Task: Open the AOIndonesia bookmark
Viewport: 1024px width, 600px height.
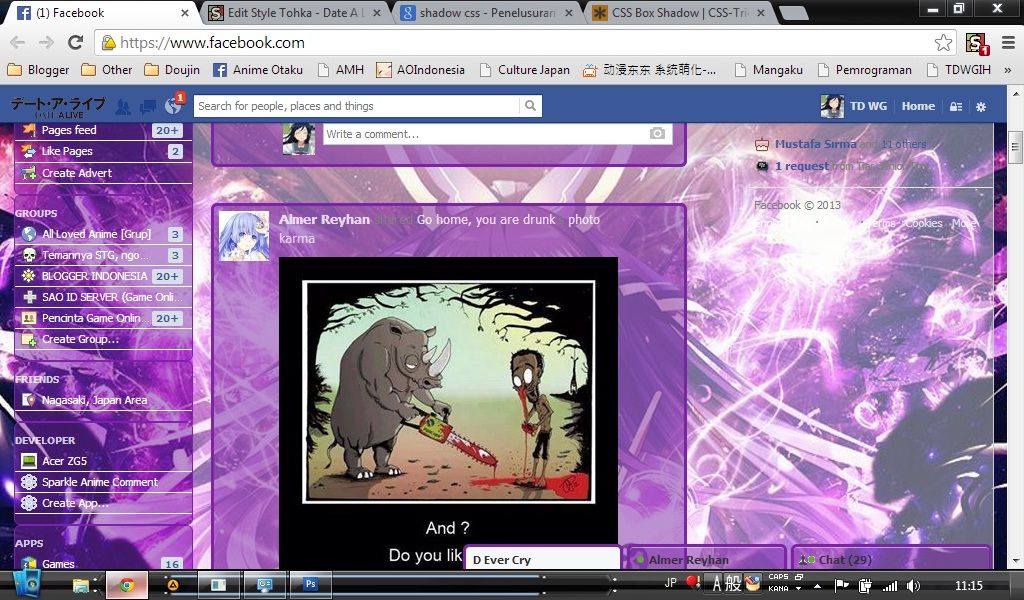Action: tap(421, 70)
